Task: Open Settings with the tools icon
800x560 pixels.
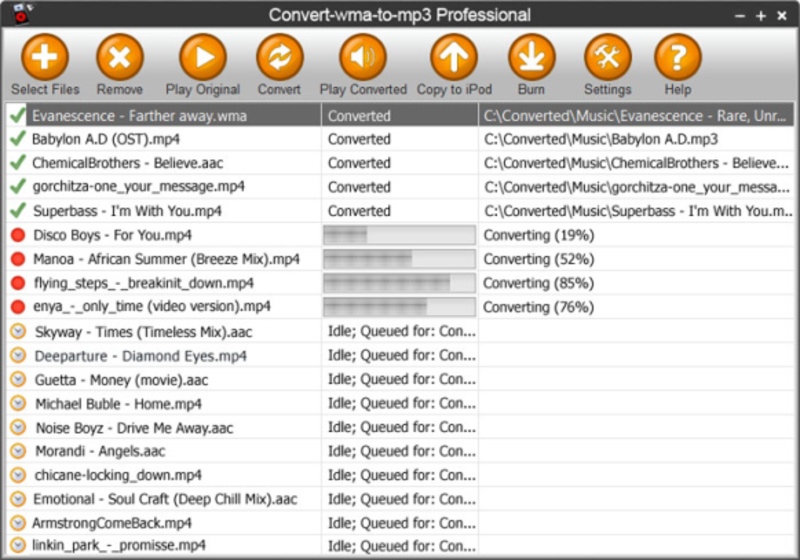Action: pyautogui.click(x=608, y=57)
